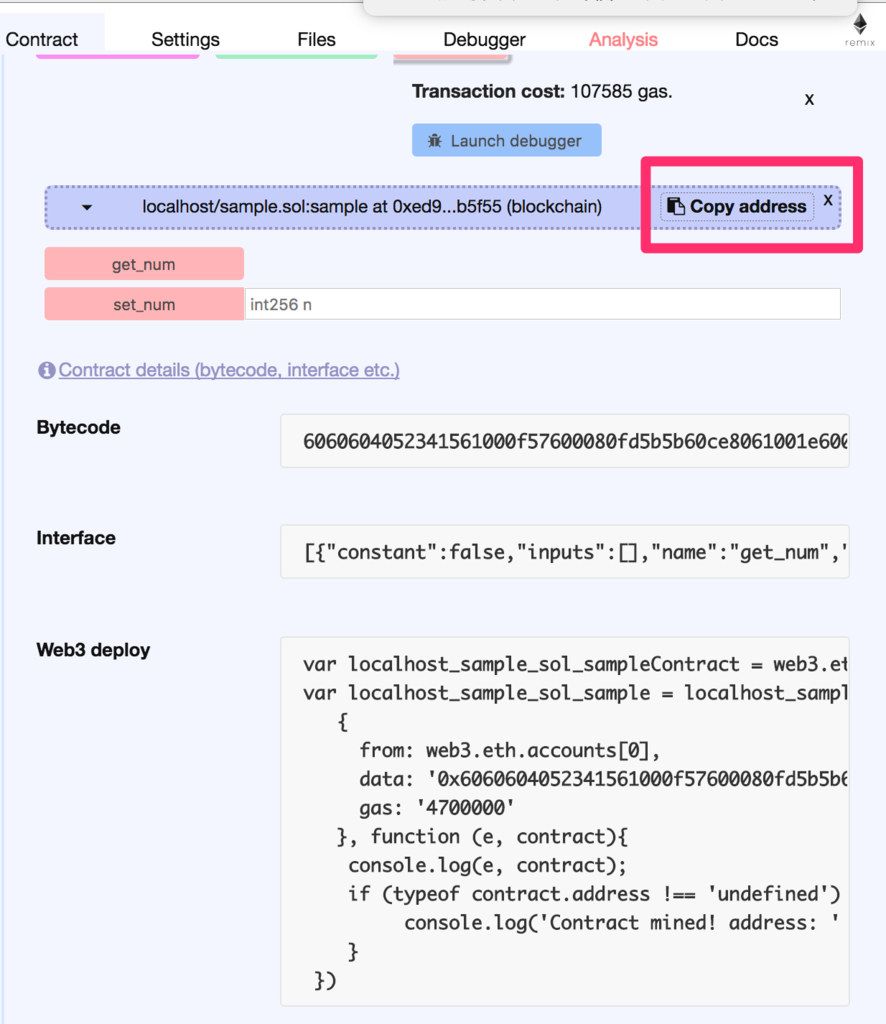Click the bug icon on Launch debugger
Viewport: 886px width, 1024px height.
pyautogui.click(x=435, y=140)
